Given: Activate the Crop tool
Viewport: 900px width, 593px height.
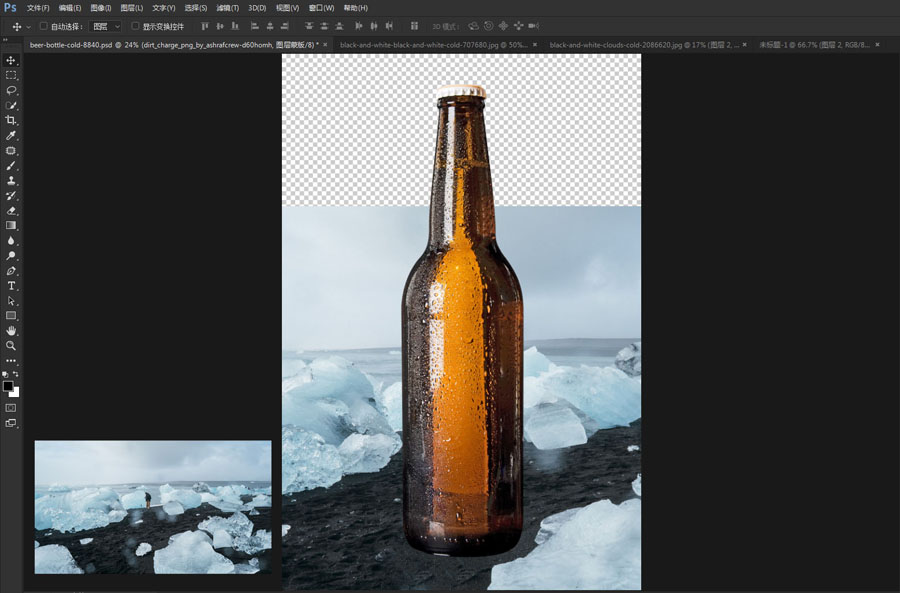Looking at the screenshot, I should pos(12,120).
